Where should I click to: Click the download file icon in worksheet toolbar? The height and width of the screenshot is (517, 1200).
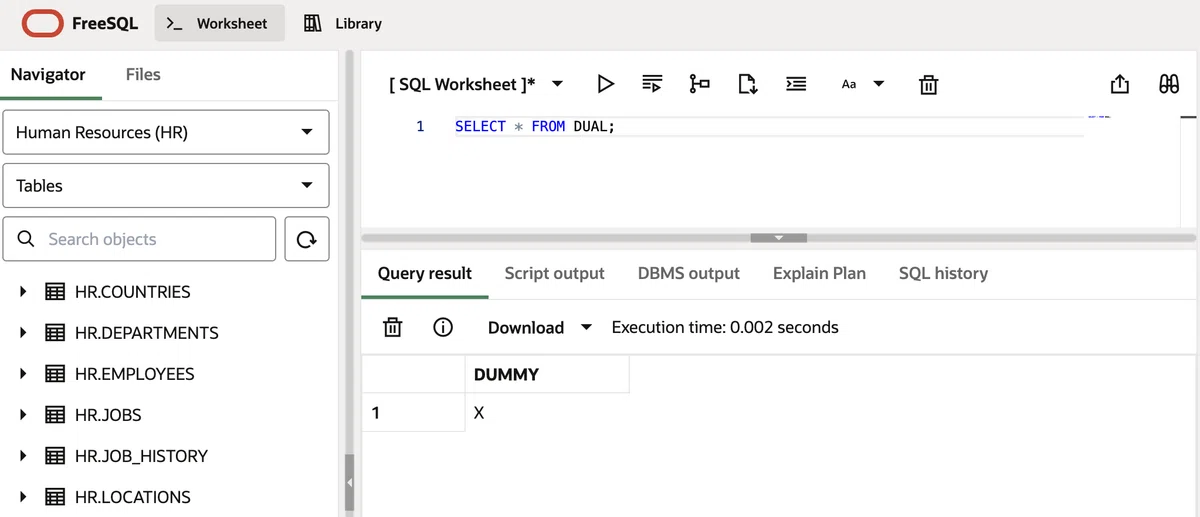pyautogui.click(x=748, y=84)
